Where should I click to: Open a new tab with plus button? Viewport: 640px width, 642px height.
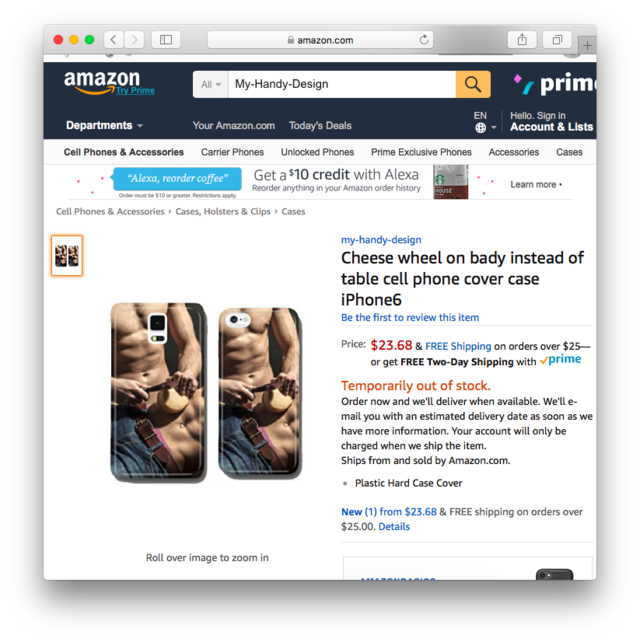(x=587, y=45)
